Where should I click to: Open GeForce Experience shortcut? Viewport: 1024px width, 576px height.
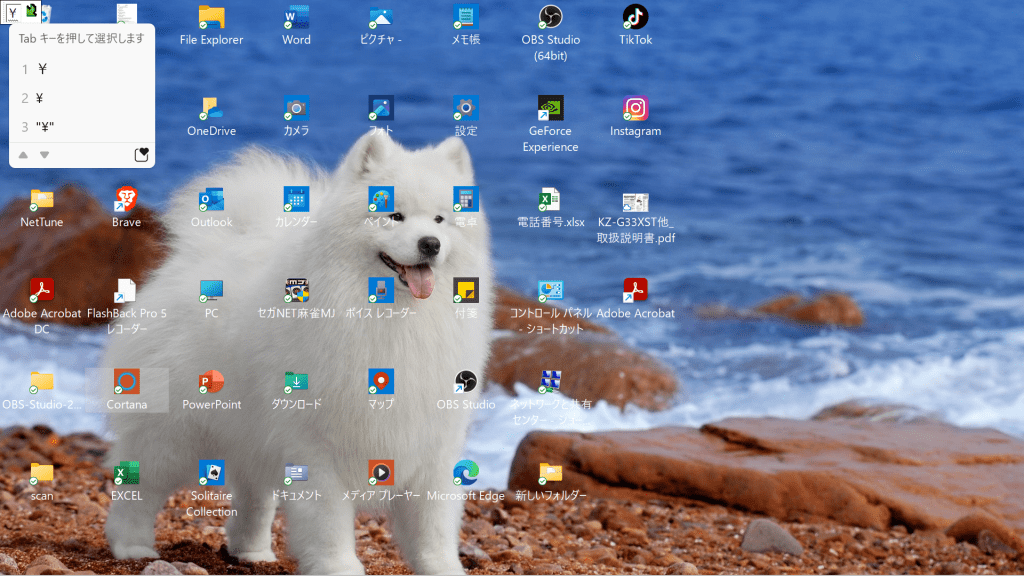[x=550, y=109]
